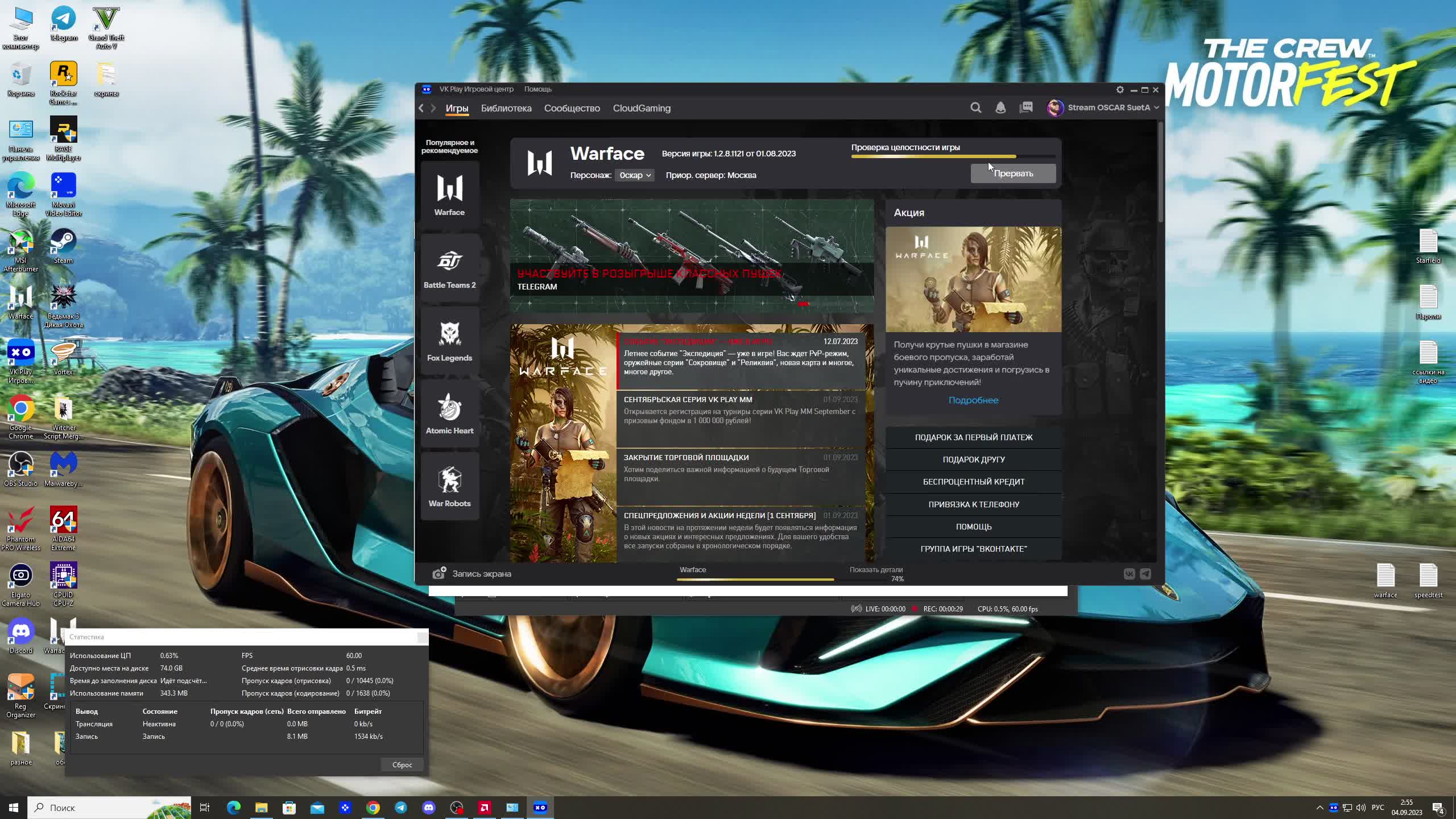Open Malwarebytes desktop shortcut
Viewport: 1456px width, 819px height.
63,469
